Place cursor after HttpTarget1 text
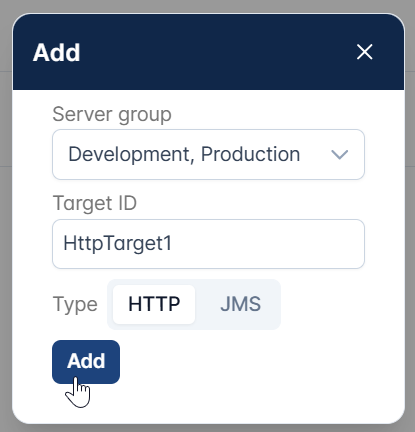 (x=172, y=243)
